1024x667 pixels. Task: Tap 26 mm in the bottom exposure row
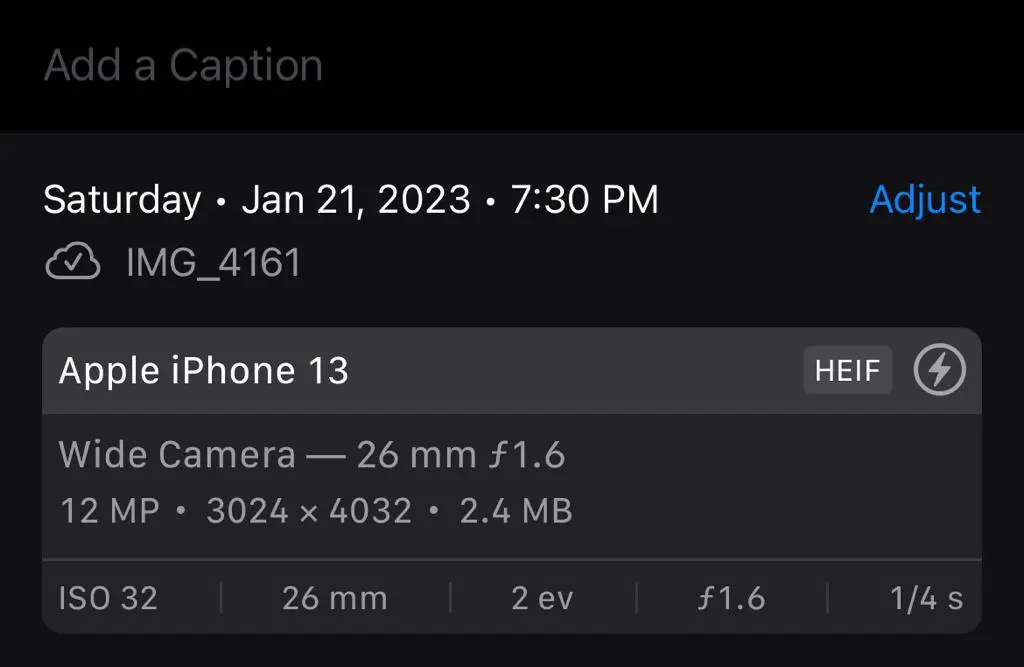point(334,598)
